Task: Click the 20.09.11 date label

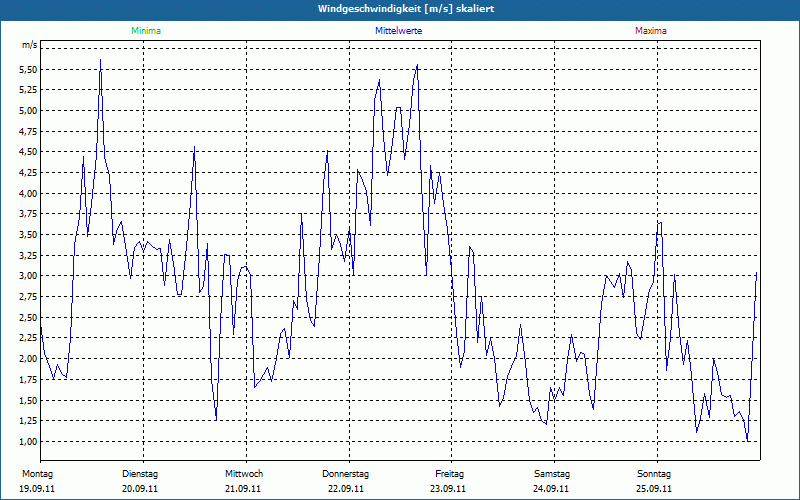Action: [x=140, y=489]
